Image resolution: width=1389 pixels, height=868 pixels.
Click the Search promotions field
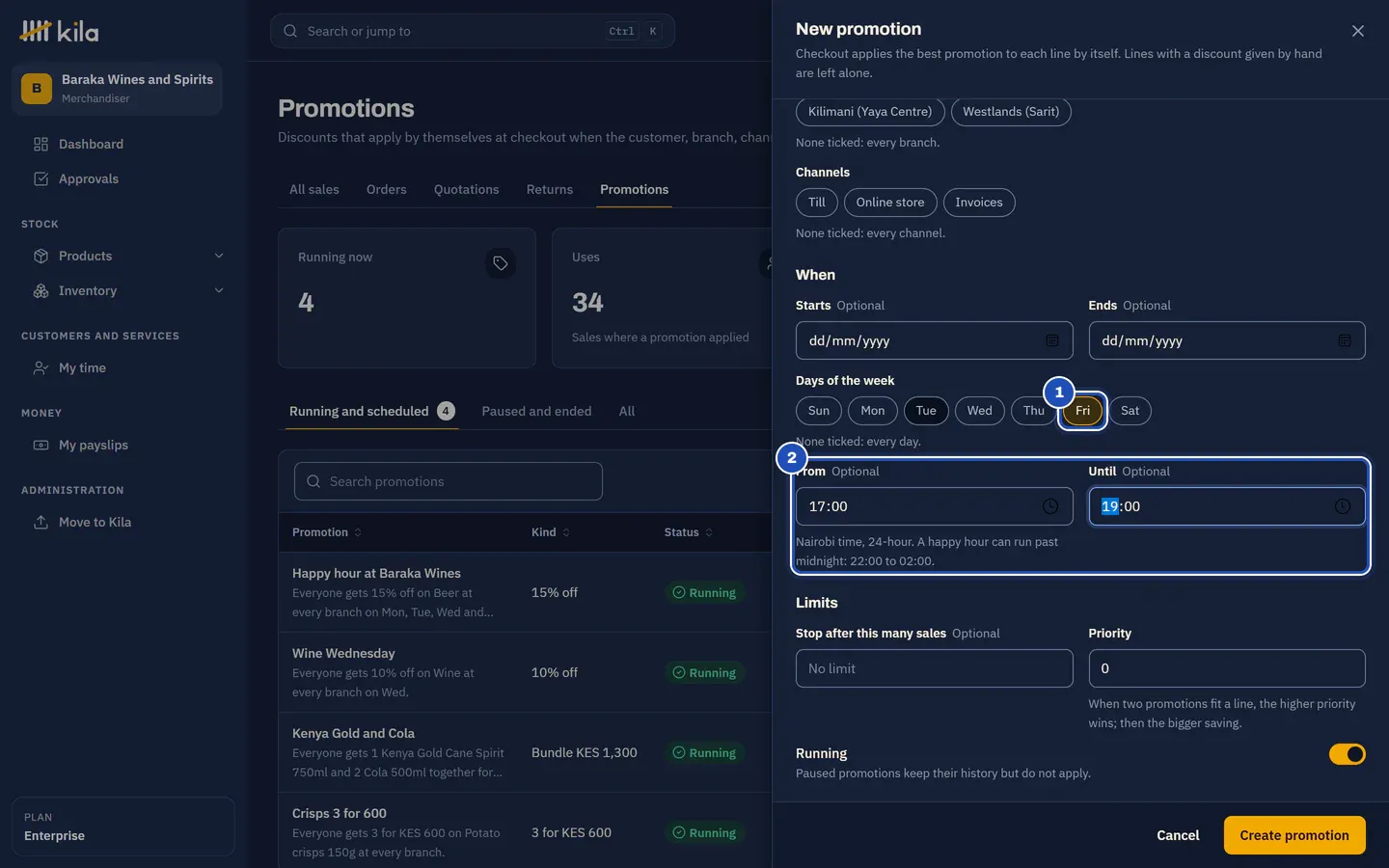[449, 481]
